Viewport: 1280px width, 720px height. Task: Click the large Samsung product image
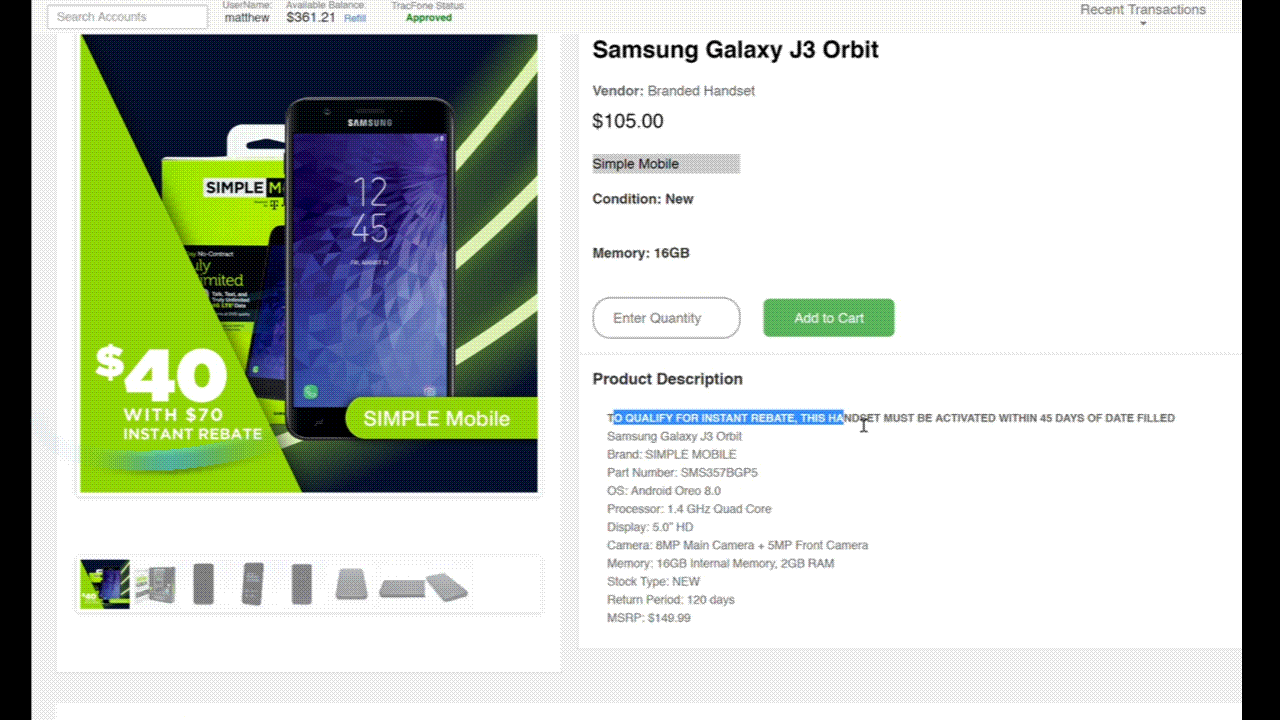click(x=309, y=264)
